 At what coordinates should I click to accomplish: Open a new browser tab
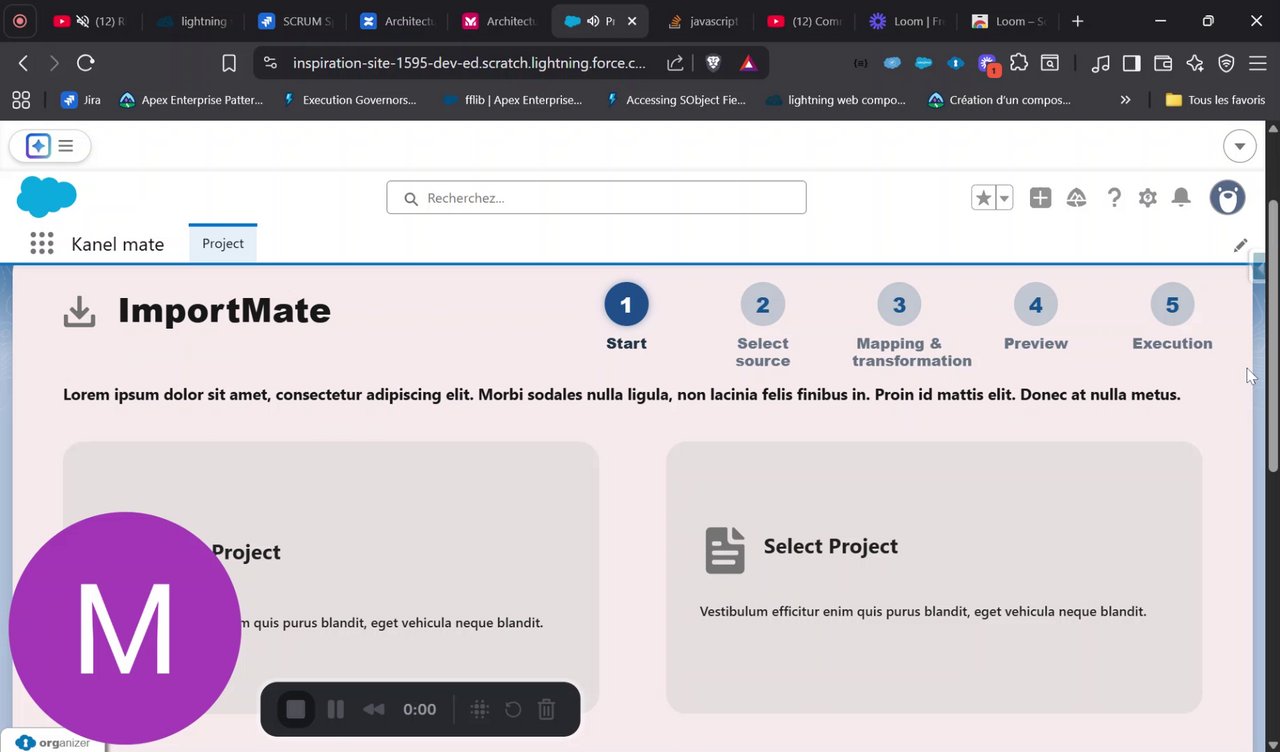[x=1077, y=21]
